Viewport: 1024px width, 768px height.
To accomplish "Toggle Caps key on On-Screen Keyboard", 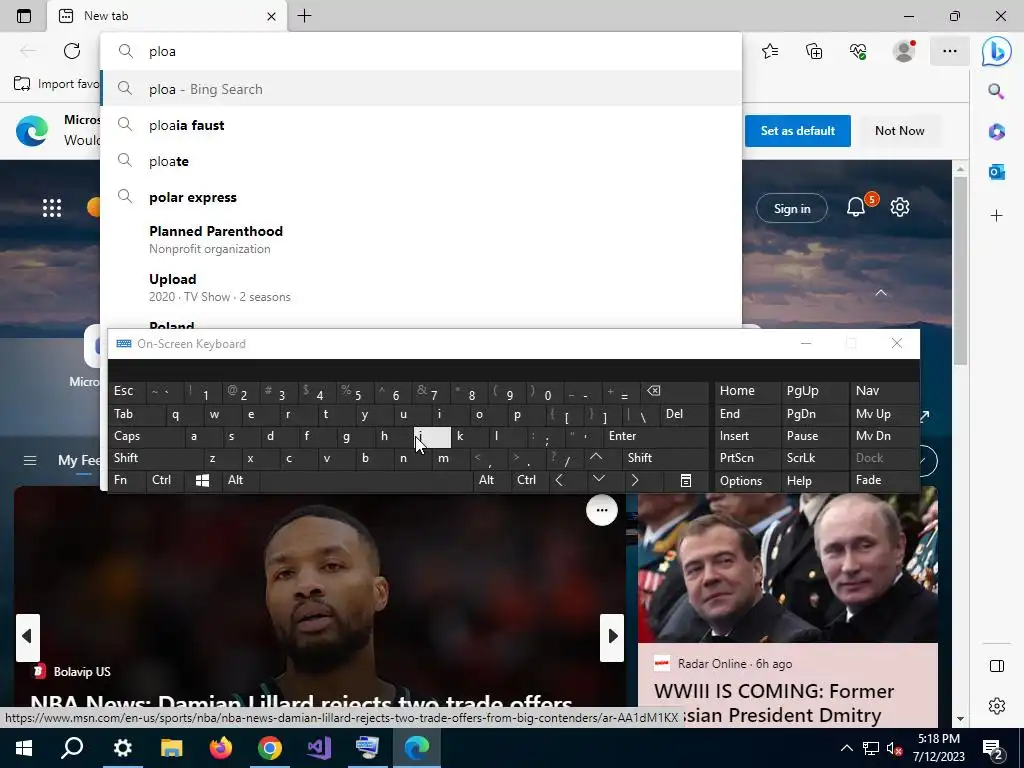I will click(x=146, y=436).
